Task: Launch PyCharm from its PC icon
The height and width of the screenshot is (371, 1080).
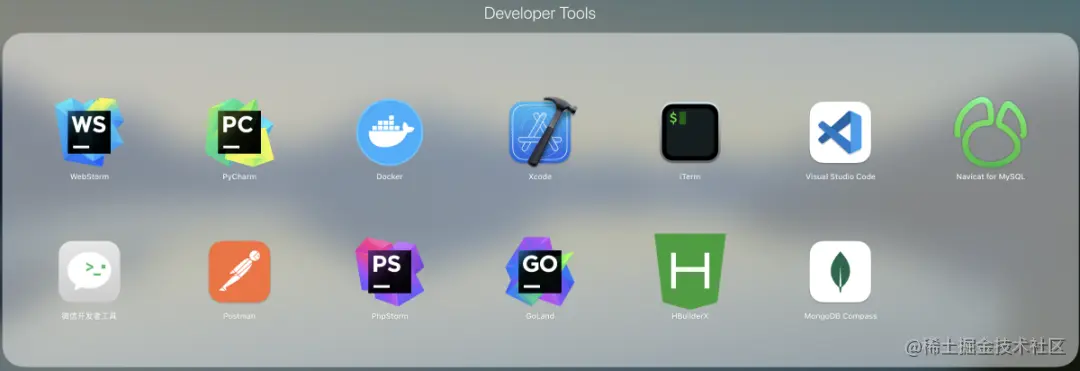Action: [x=240, y=131]
